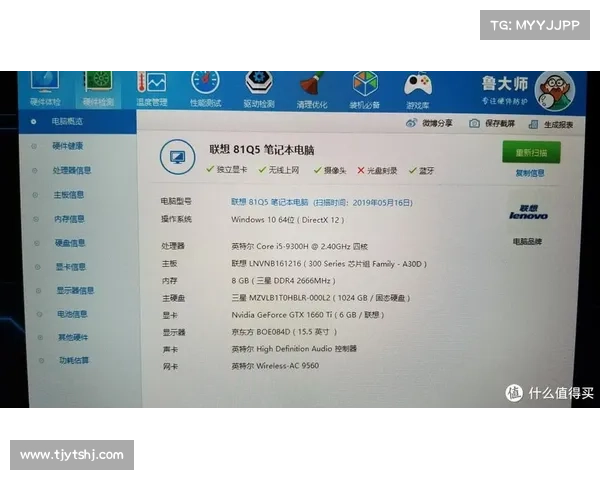Image resolution: width=600 pixels, height=480 pixels.
Task: Select the 硬件检测 circuit board icon
Action: (98, 81)
